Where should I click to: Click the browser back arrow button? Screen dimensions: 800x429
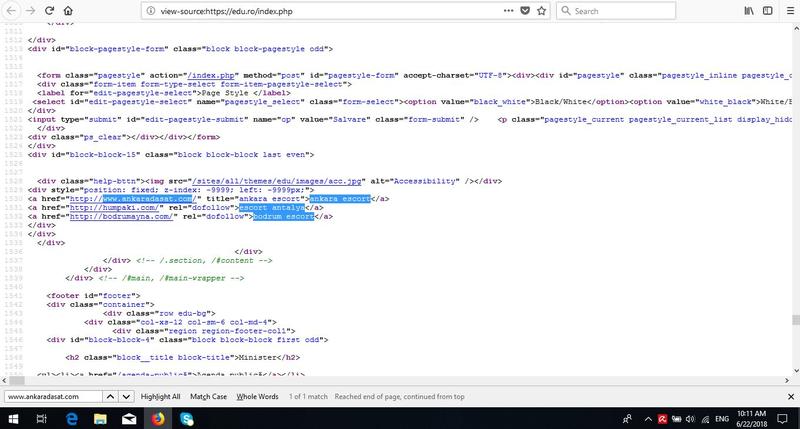coord(9,11)
